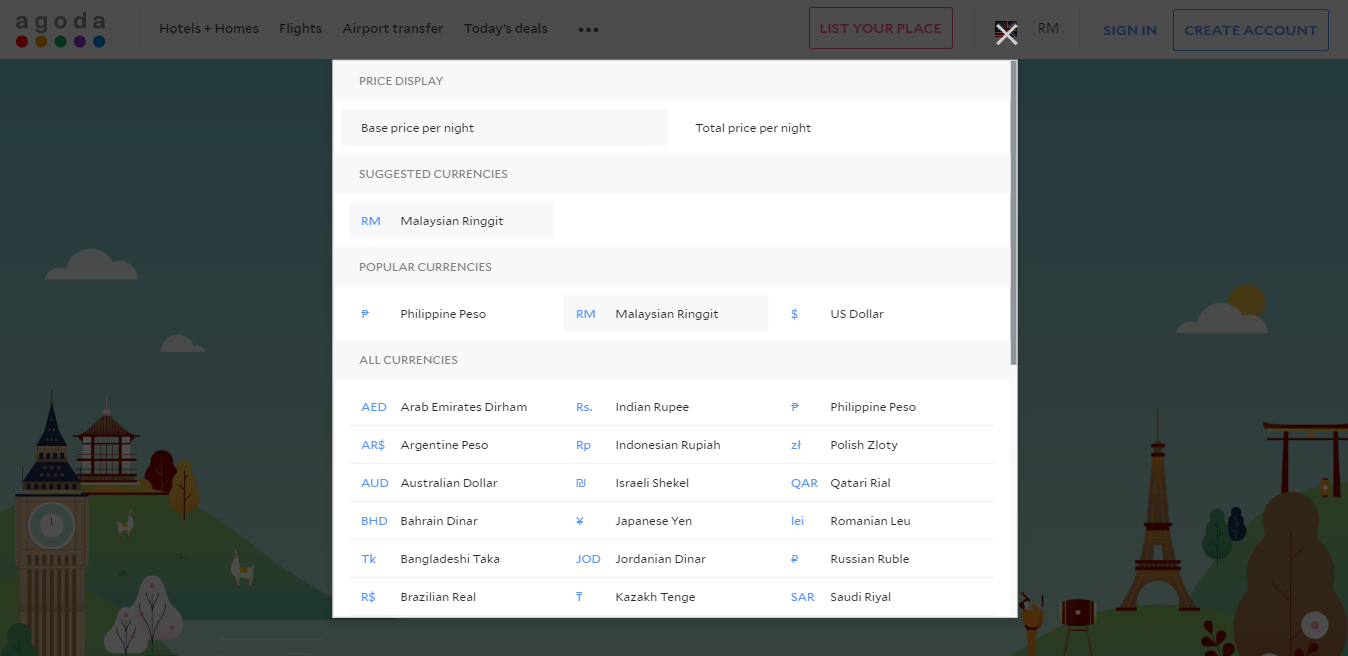The image size is (1348, 656).
Task: Select Base price per night option
Action: pos(504,128)
